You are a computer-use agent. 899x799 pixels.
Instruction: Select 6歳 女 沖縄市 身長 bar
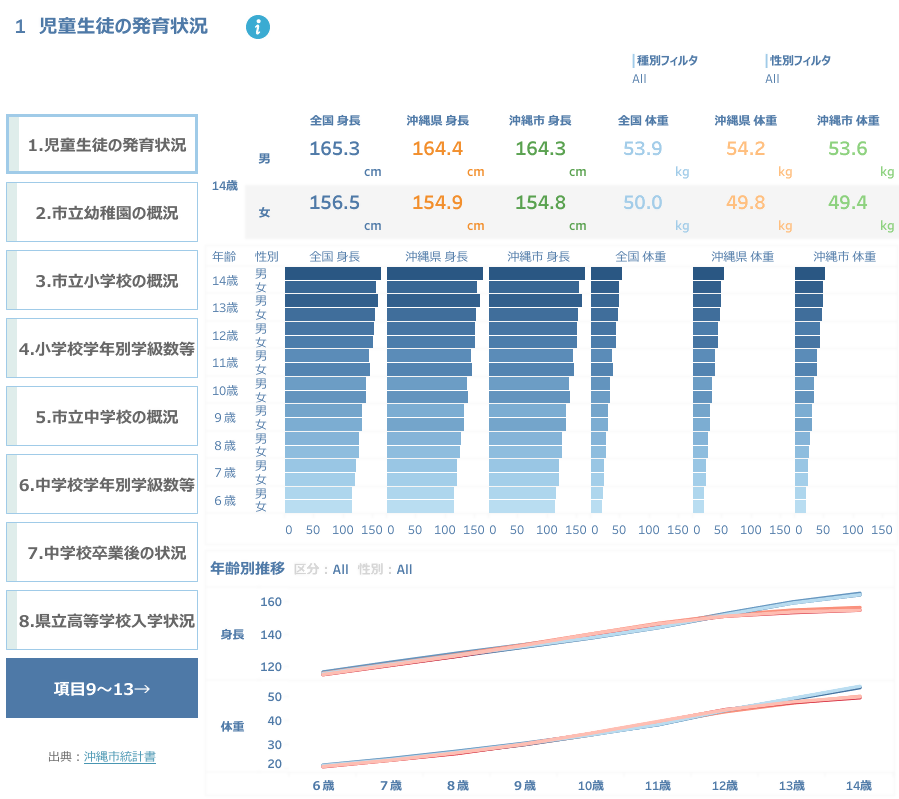pos(522,507)
